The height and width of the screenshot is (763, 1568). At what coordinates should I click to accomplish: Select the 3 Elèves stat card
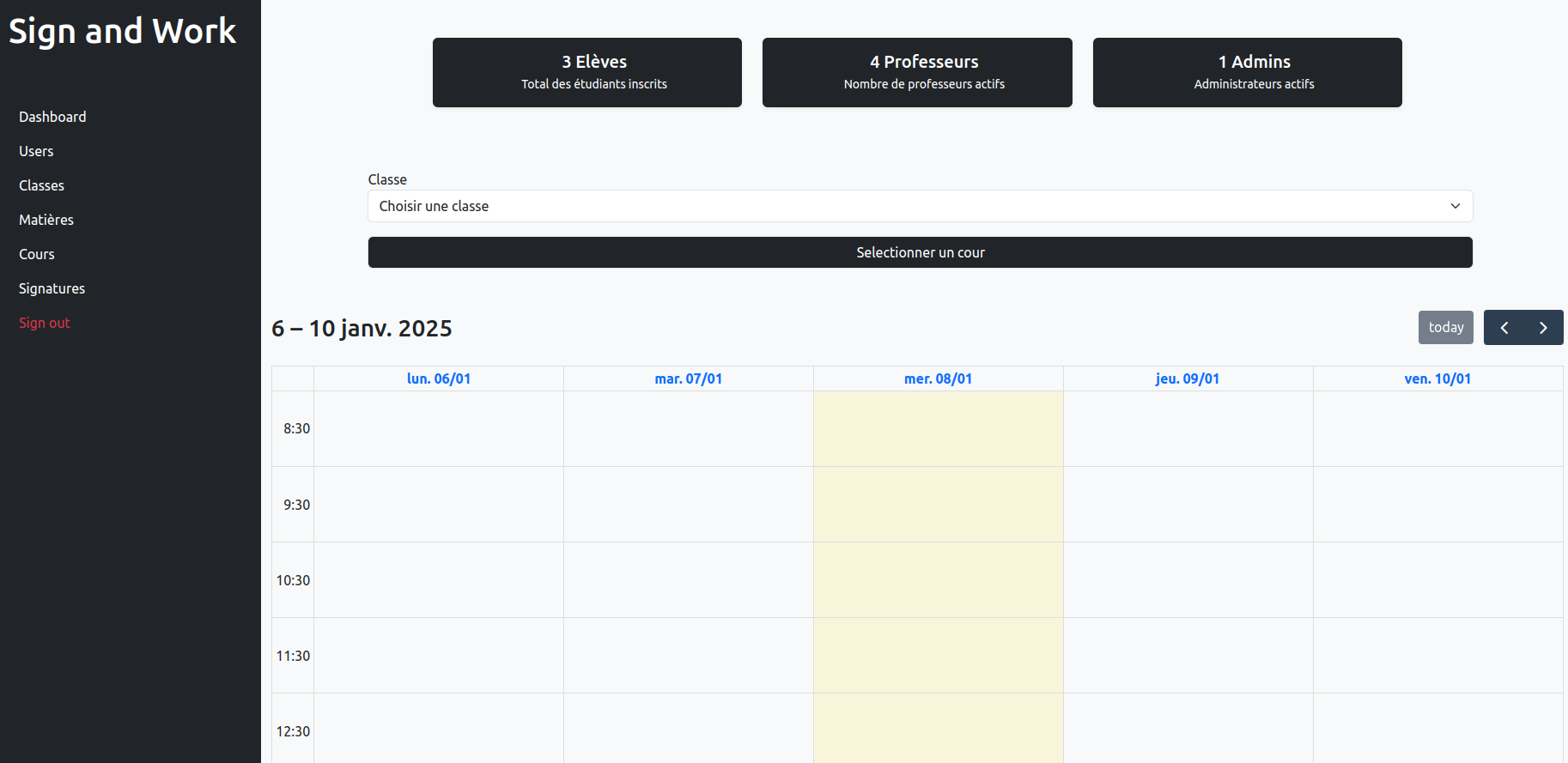point(586,72)
